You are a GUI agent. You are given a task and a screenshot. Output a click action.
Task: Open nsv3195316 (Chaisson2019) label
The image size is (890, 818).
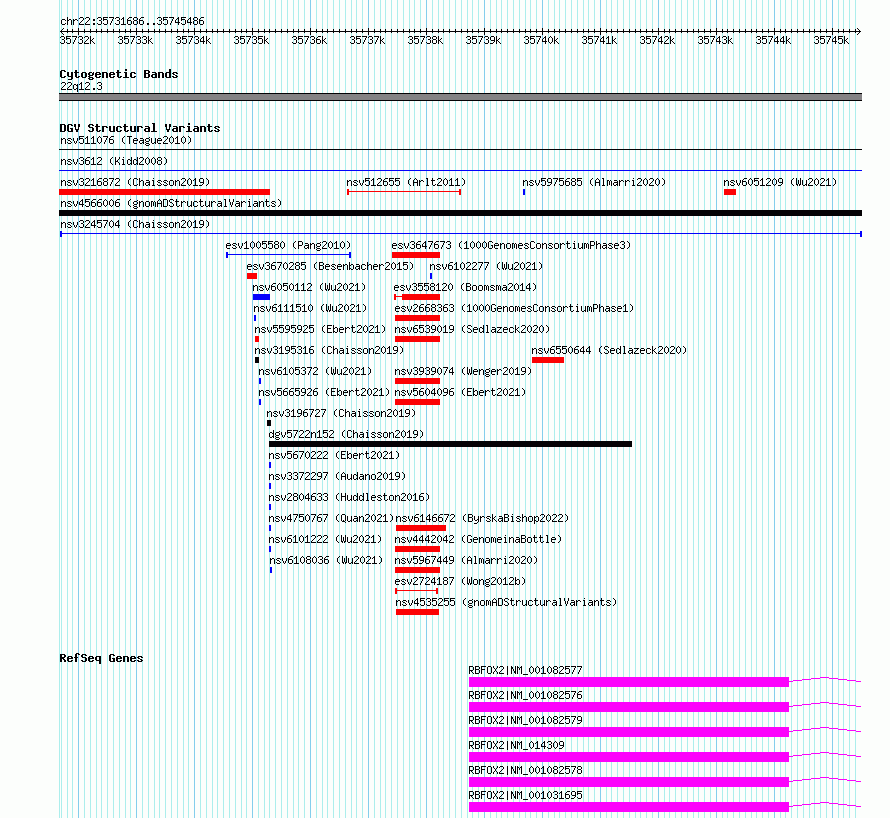click(x=329, y=350)
